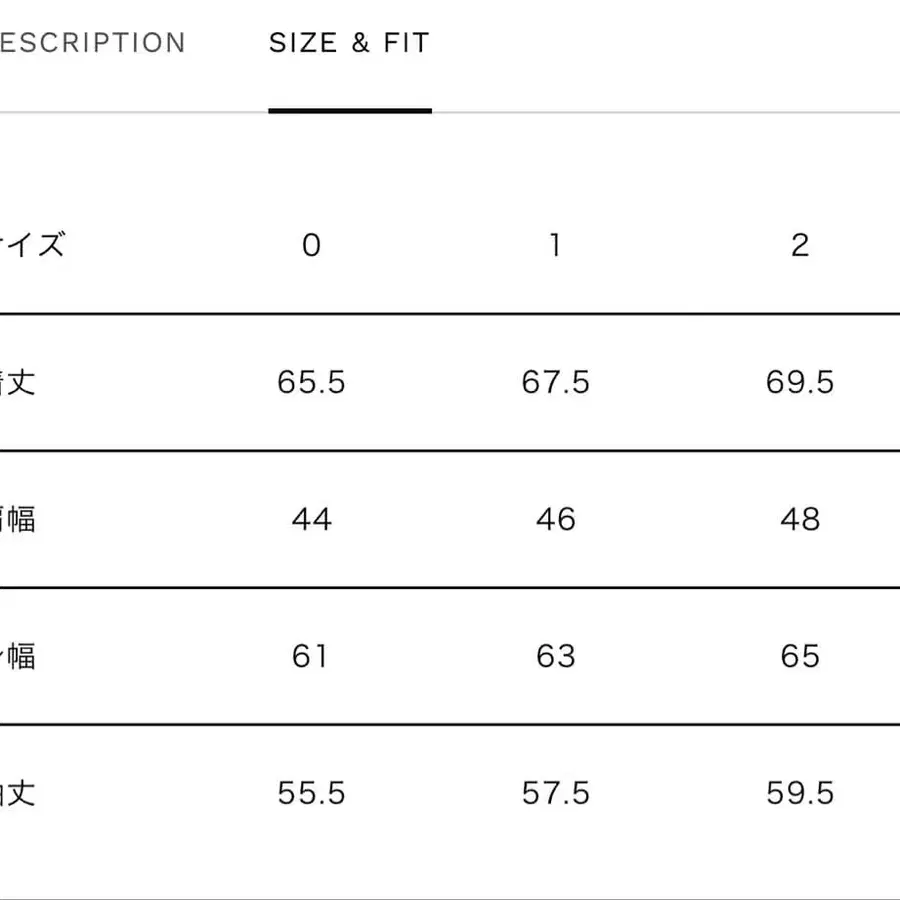
Task: Click the 59.5 sleeve value
Action: (799, 793)
